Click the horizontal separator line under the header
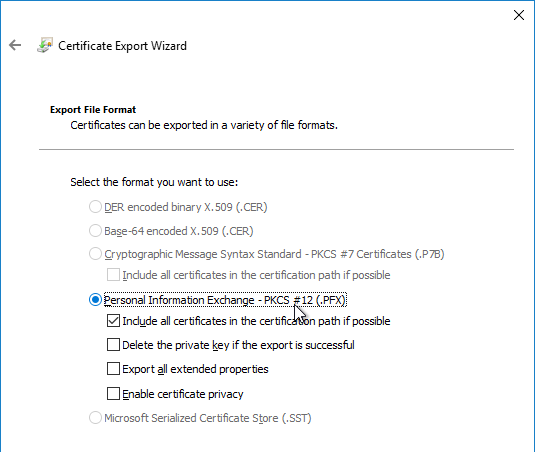The width and height of the screenshot is (535, 452). click(276, 149)
